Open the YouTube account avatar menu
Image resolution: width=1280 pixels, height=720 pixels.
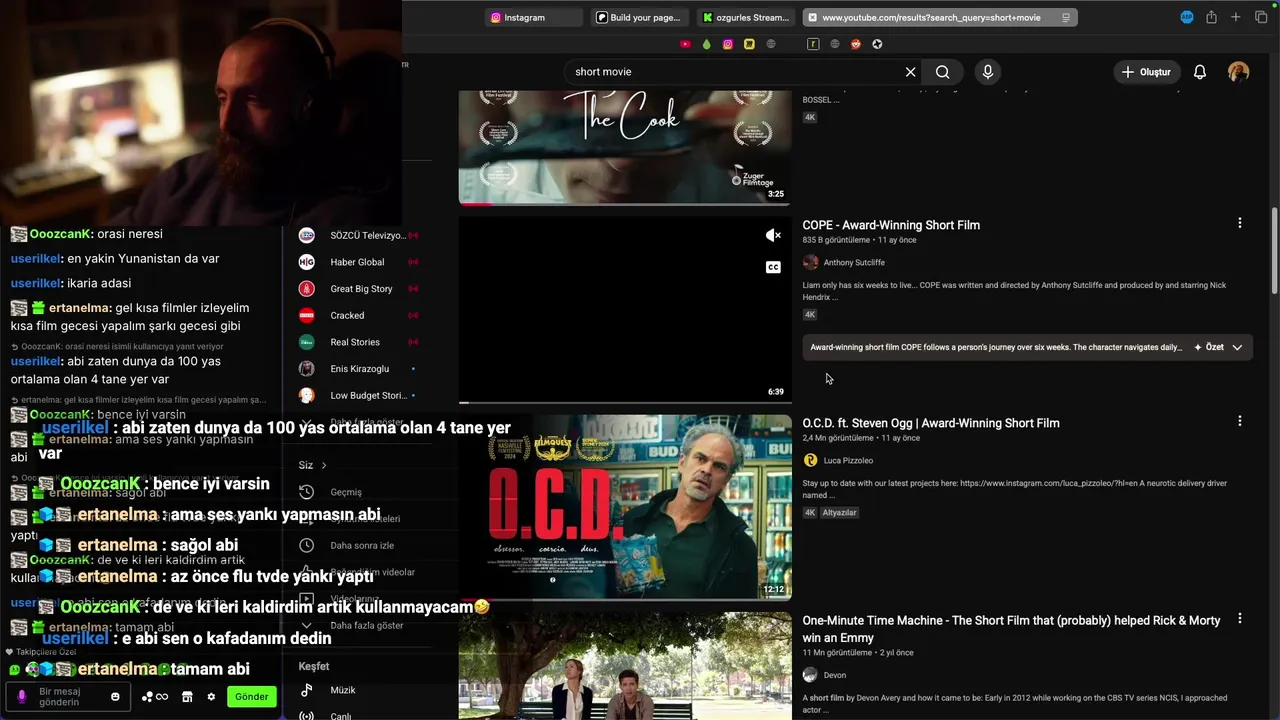[1238, 72]
